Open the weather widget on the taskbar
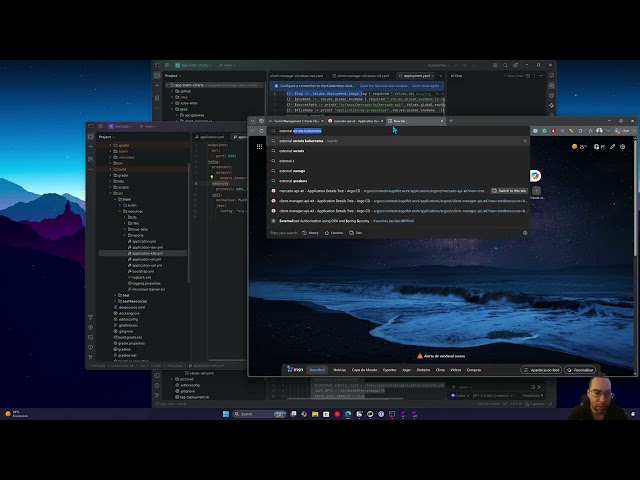Screen dimensions: 640x480 pos(16,414)
